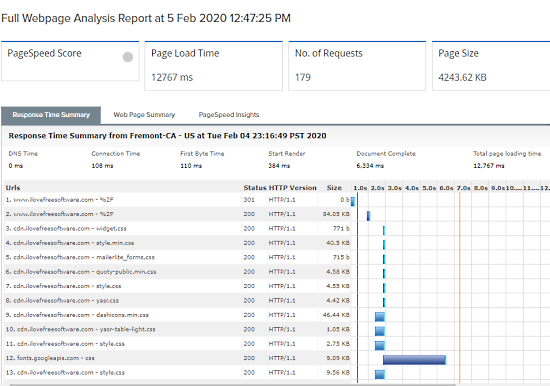Screen dimensions: 550x386
Task: Click the HTTP Version column header
Action: click(293, 188)
